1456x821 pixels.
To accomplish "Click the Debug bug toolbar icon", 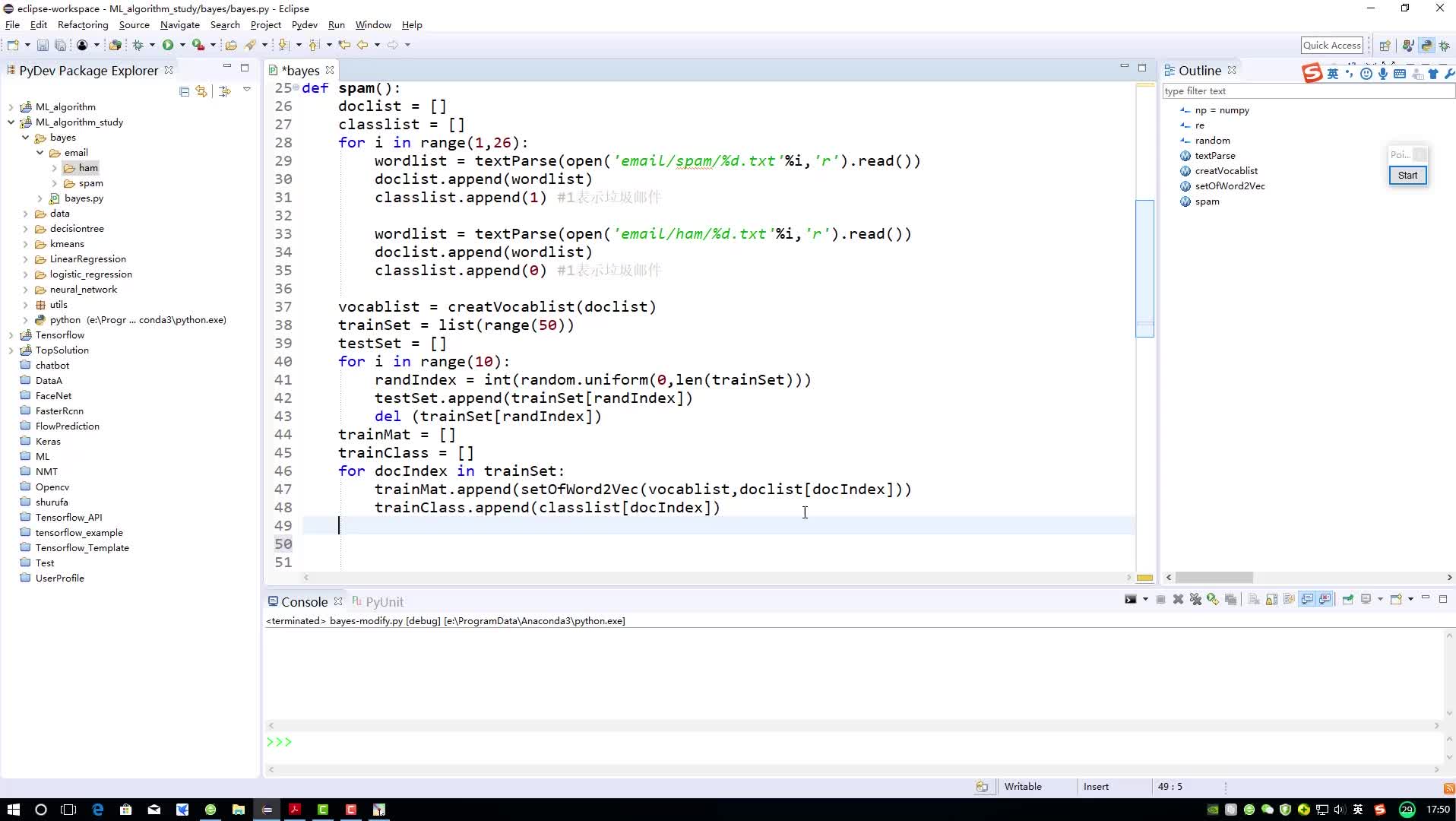I will tap(138, 45).
